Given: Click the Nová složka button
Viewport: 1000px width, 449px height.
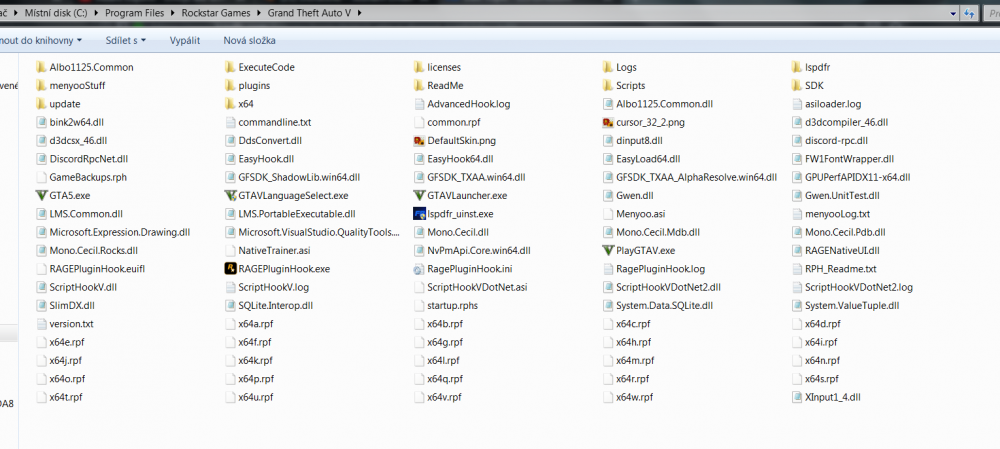Looking at the screenshot, I should 249,40.
